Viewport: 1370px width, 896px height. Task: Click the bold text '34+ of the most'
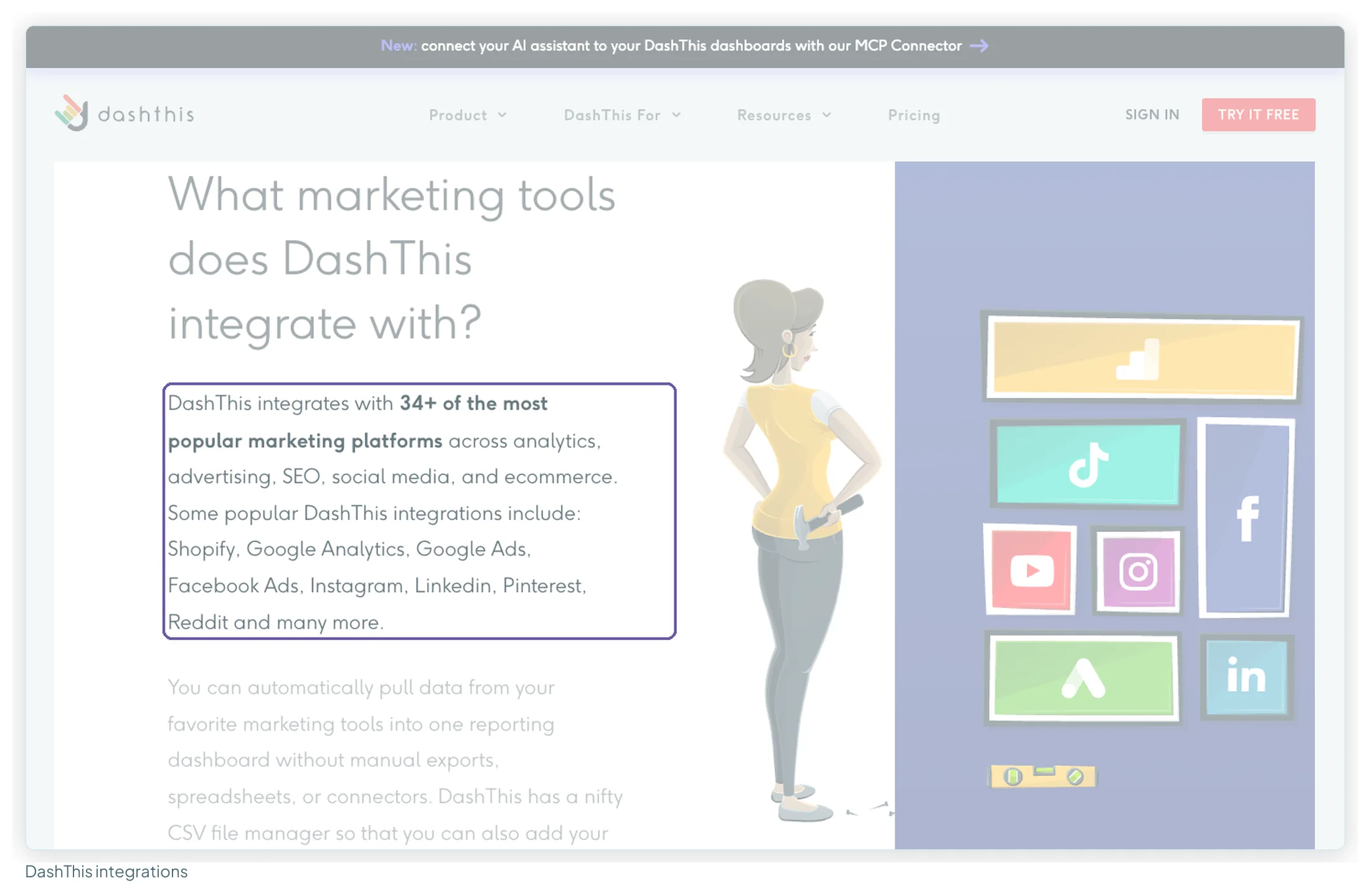(x=473, y=403)
